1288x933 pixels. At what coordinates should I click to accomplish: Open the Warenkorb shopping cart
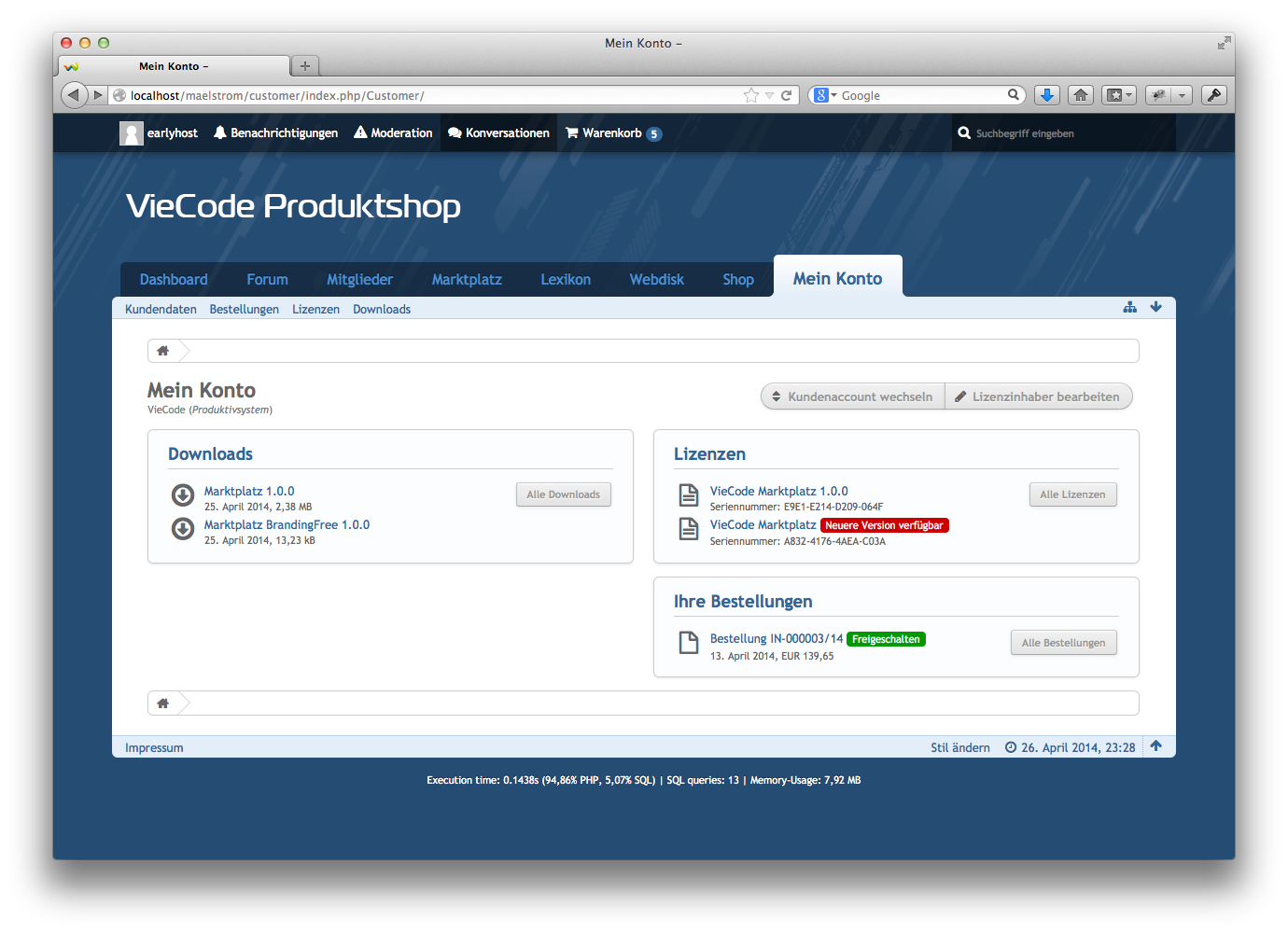coord(611,133)
